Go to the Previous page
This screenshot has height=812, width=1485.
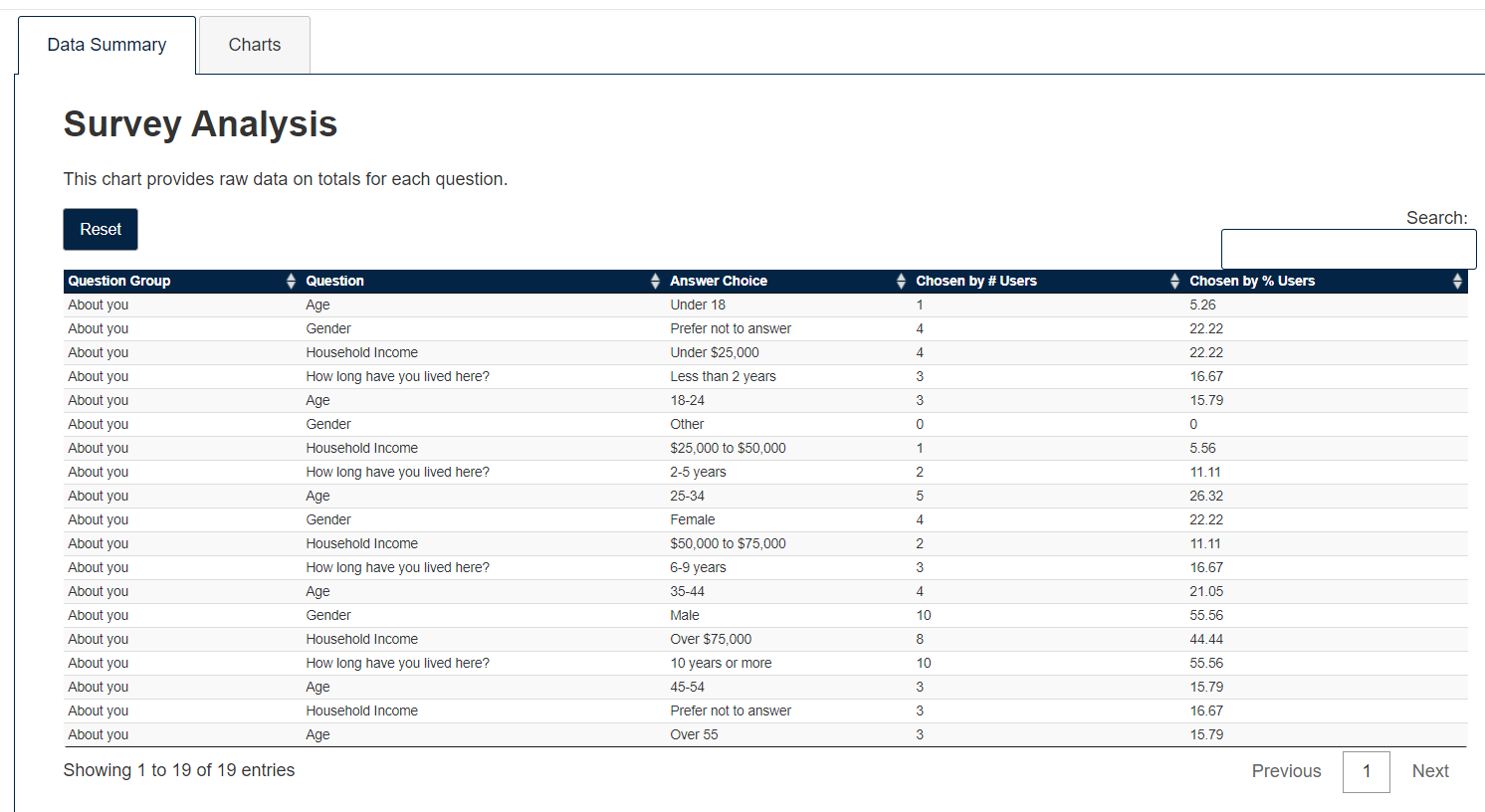(x=1286, y=771)
